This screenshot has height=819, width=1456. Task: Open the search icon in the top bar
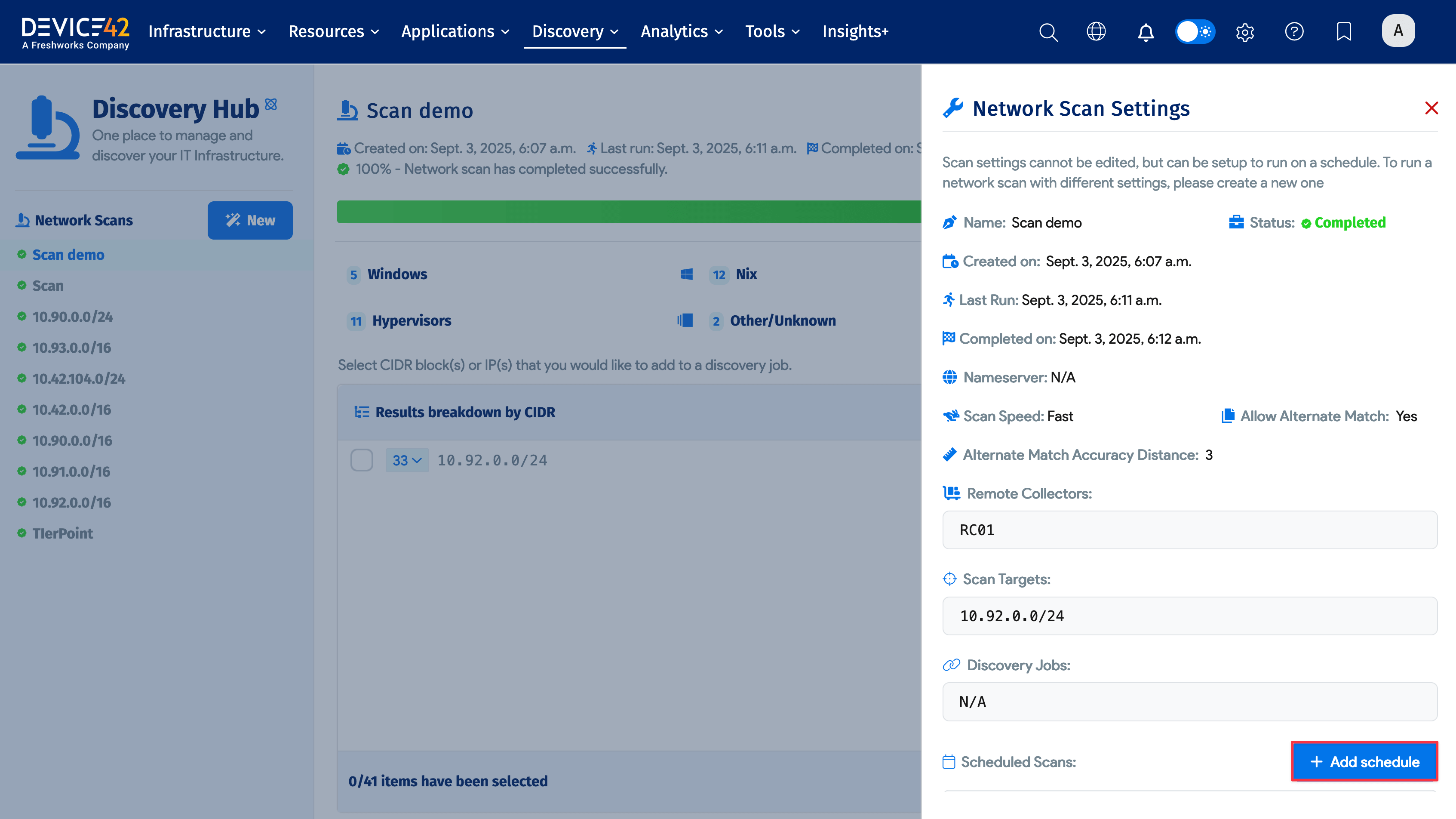click(x=1048, y=32)
